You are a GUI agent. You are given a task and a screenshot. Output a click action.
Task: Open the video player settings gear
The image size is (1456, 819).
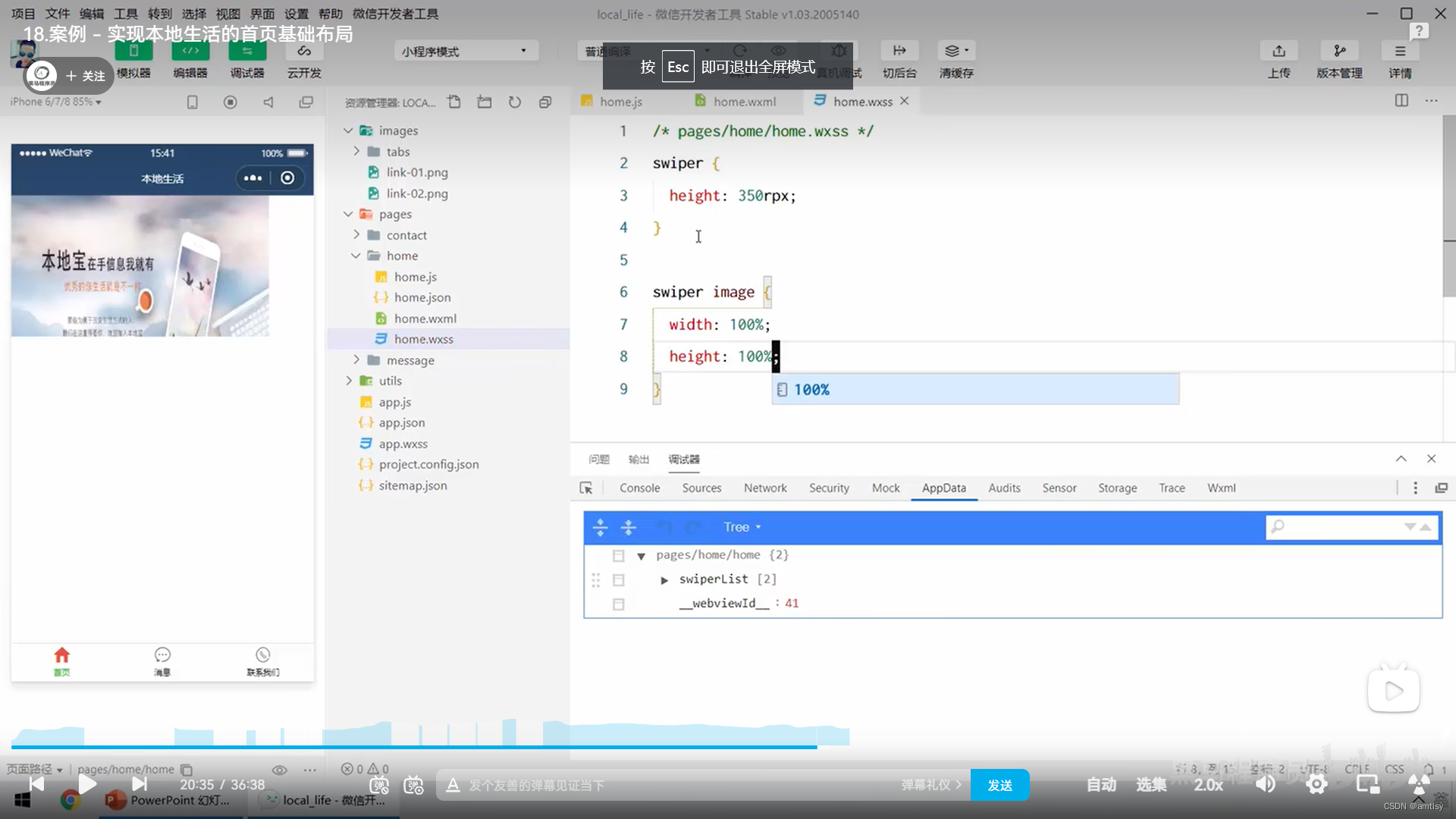point(1316,784)
